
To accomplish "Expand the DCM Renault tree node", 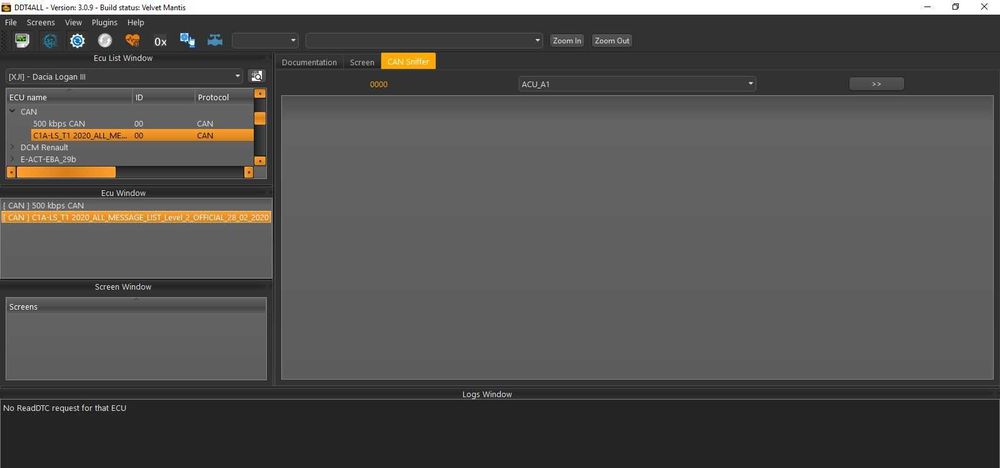I will pos(12,147).
